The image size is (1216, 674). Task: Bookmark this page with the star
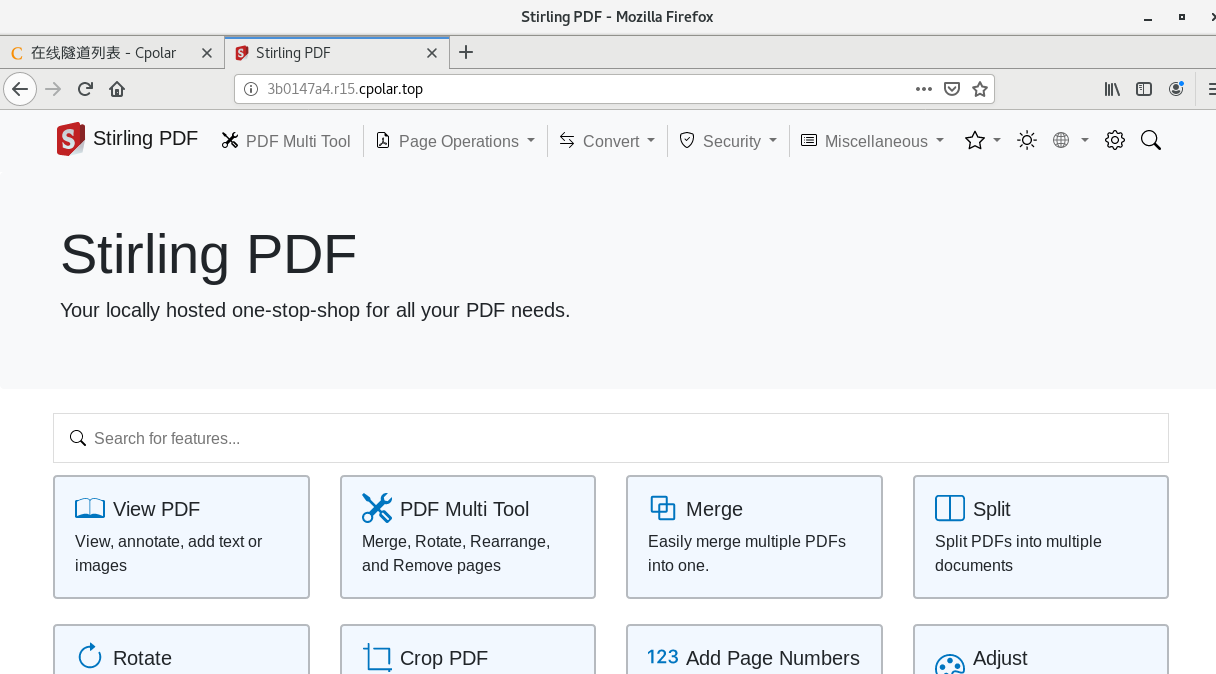(980, 89)
